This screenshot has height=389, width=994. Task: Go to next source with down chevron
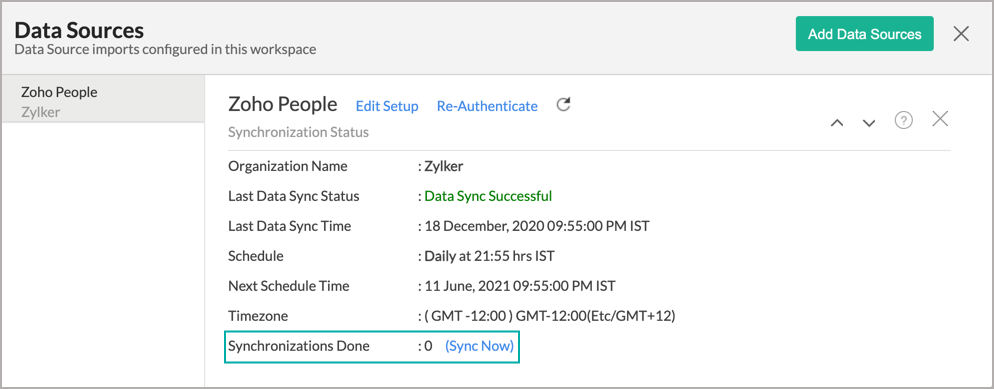point(868,122)
